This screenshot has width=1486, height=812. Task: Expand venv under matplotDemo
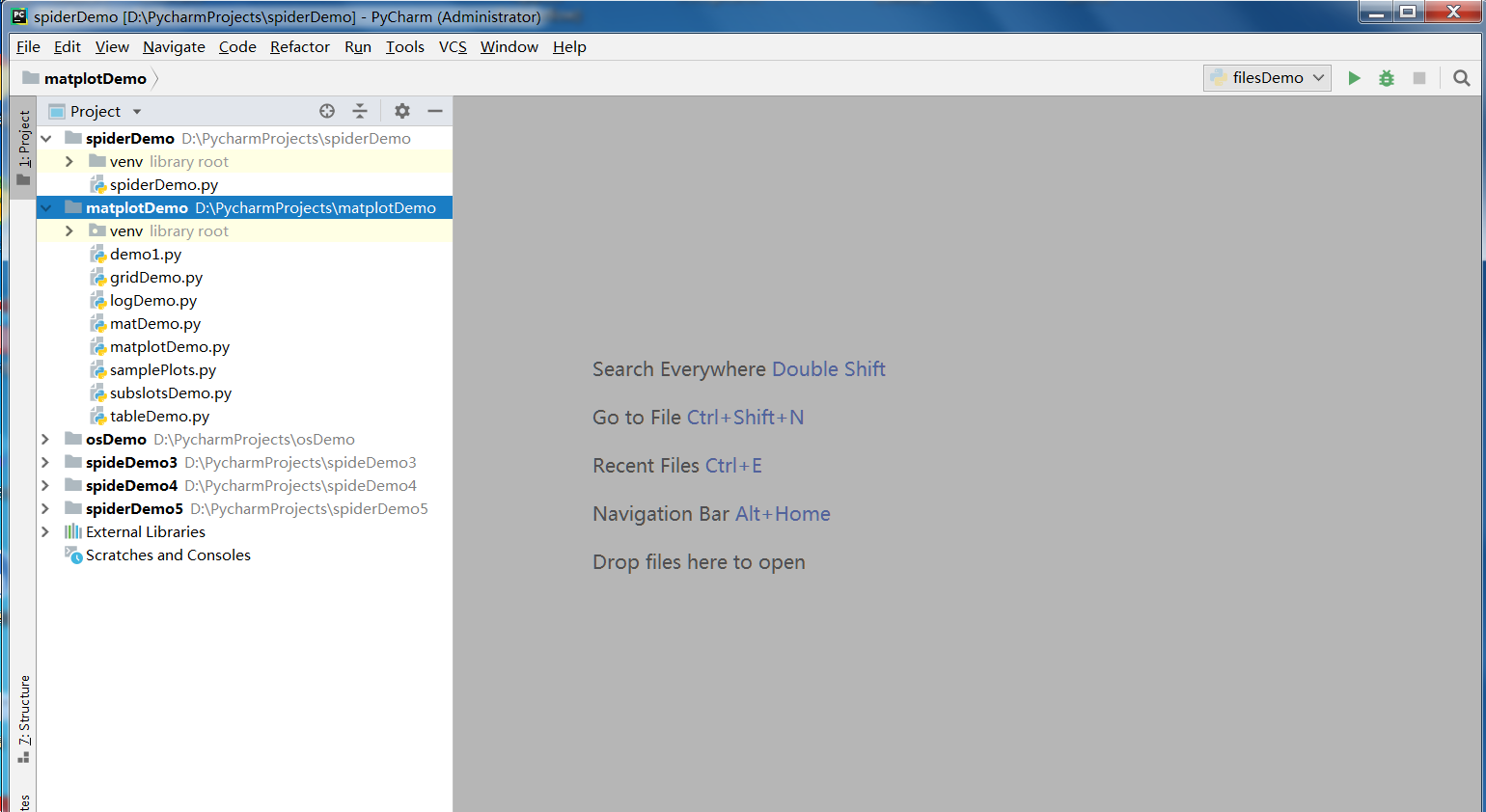69,230
